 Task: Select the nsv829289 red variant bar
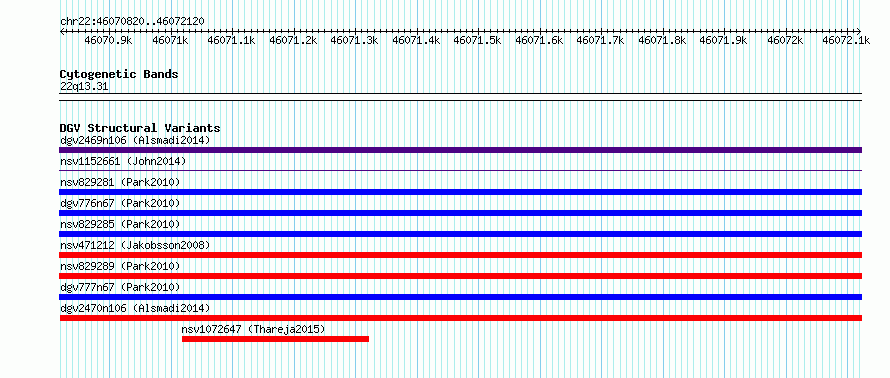(460, 276)
